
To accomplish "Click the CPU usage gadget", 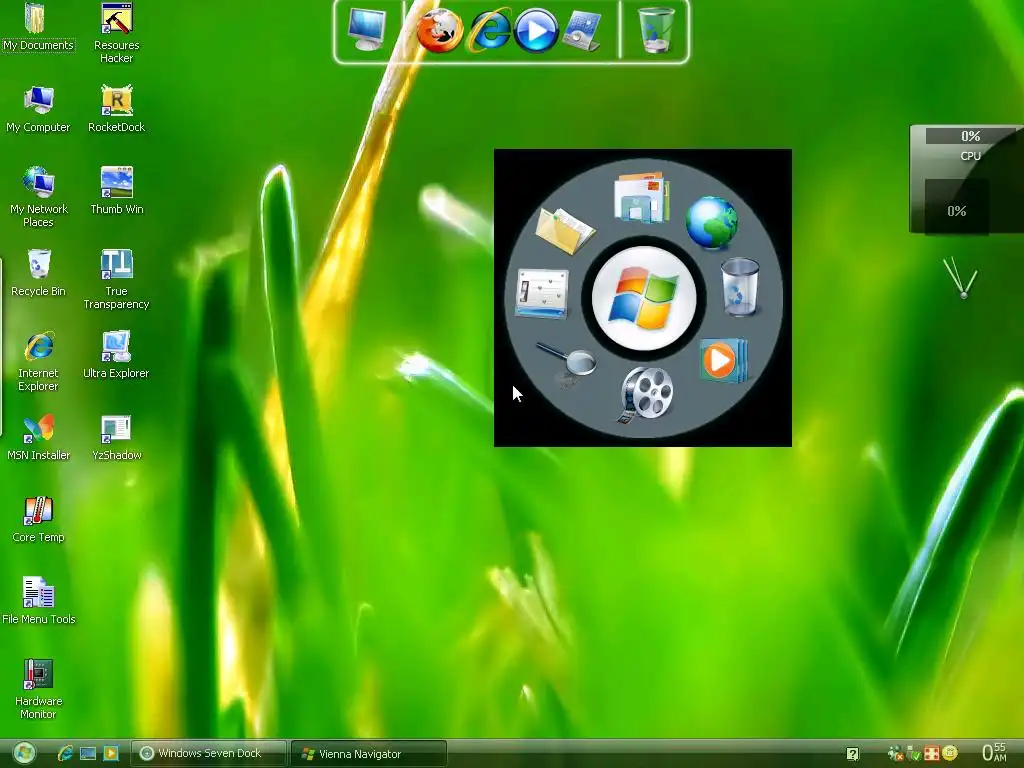I will point(967,179).
